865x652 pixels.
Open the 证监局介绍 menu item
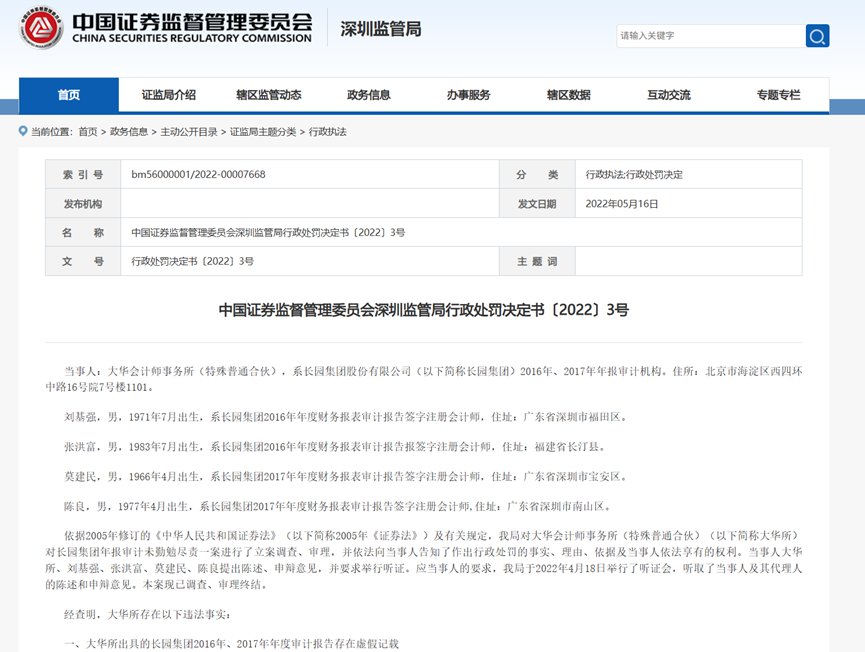pyautogui.click(x=168, y=95)
